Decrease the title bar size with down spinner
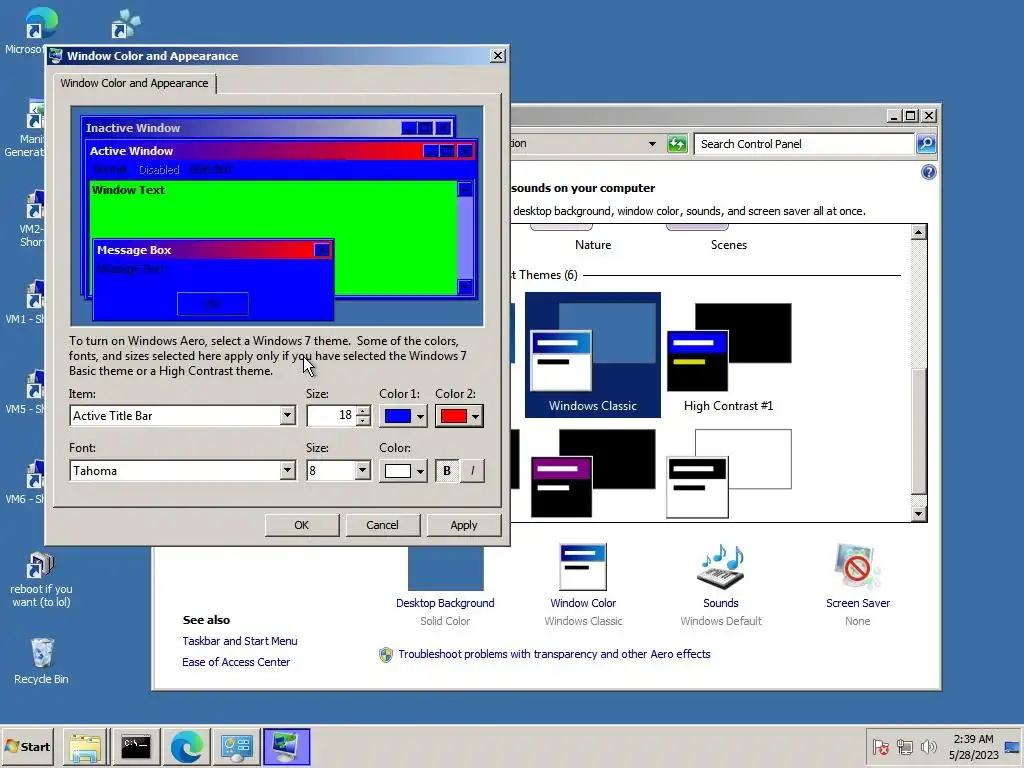This screenshot has height=768, width=1024. pos(364,421)
